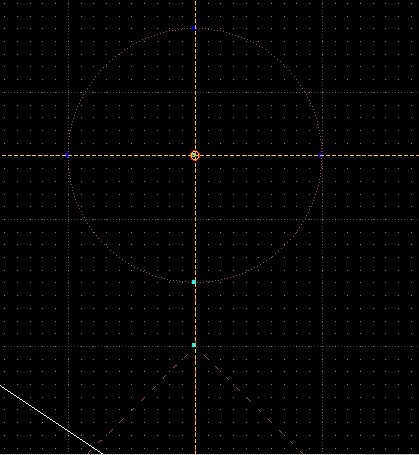The image size is (419, 455).
Task: Click the circle's top blue quadrant handle
Action: pos(194,28)
